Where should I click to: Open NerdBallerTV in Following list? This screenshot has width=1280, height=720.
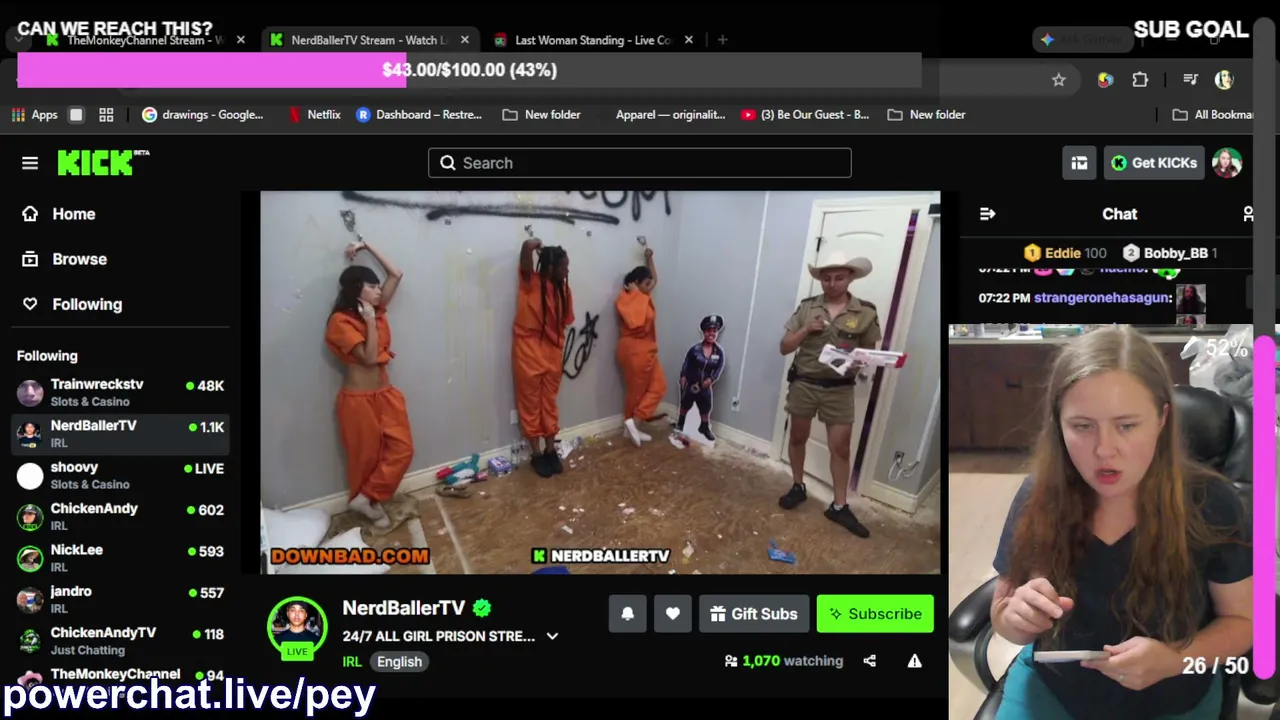(120, 434)
